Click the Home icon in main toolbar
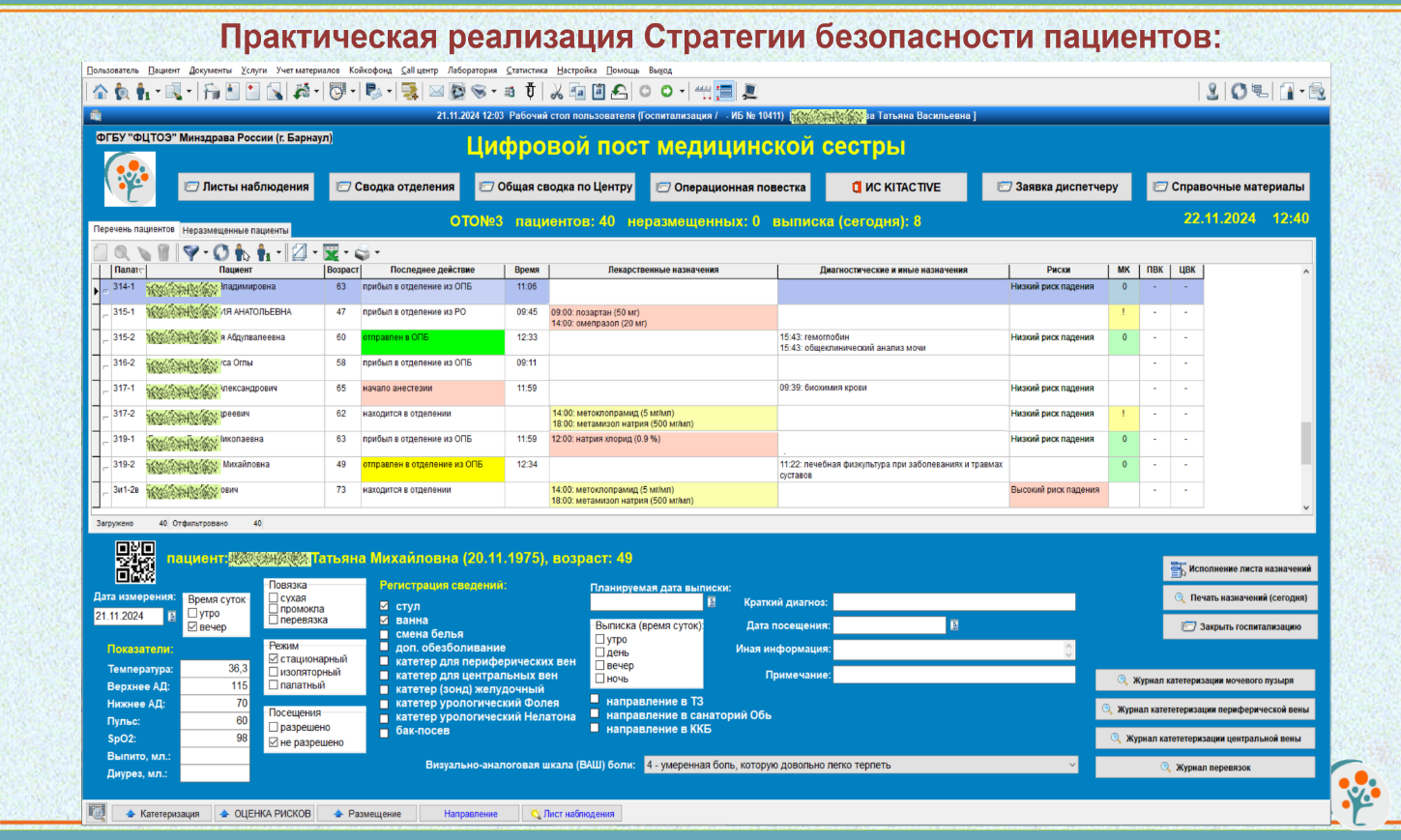This screenshot has width=1401, height=840. 101,92
